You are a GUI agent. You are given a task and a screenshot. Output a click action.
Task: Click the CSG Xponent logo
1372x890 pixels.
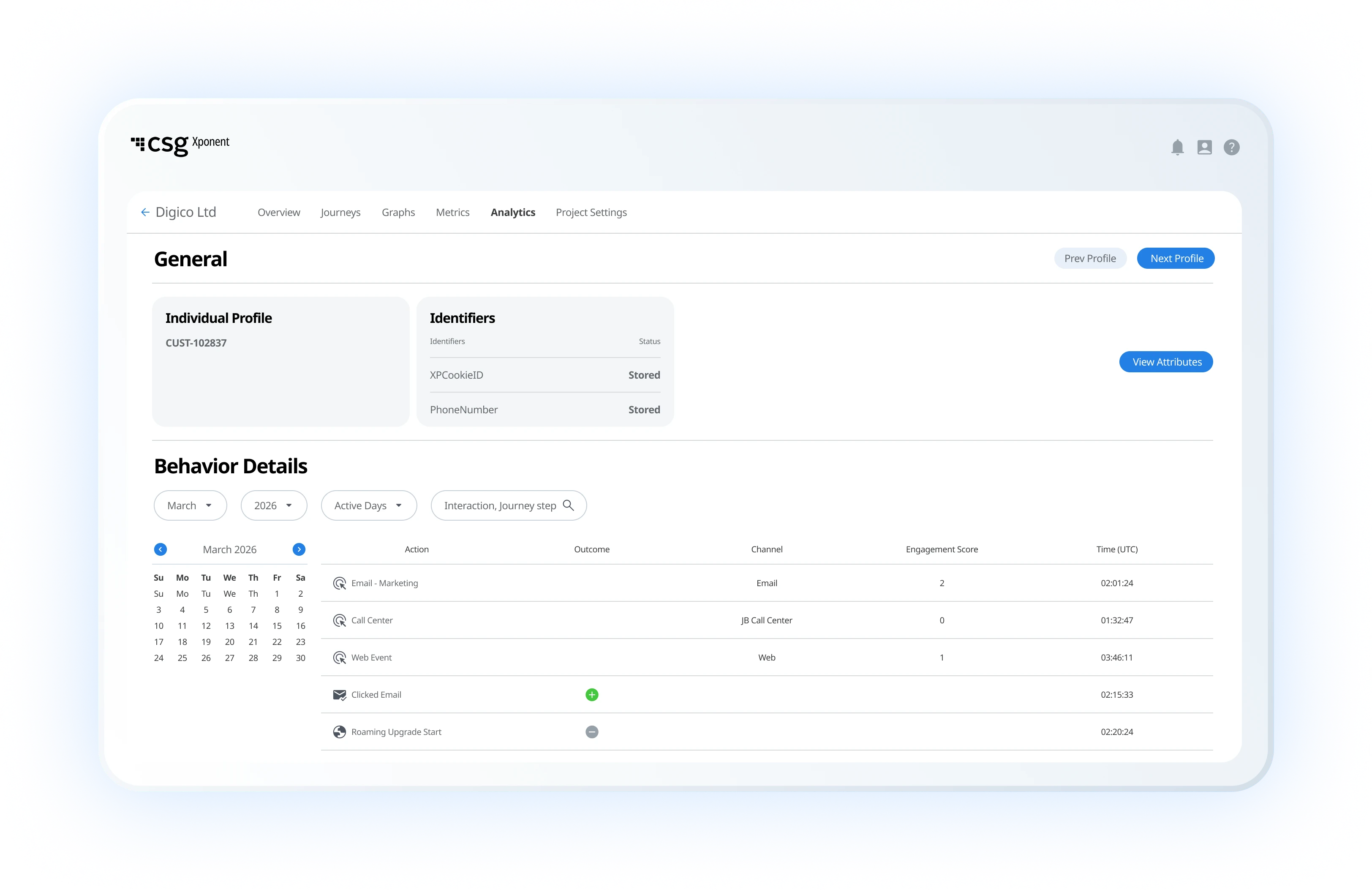tap(180, 145)
